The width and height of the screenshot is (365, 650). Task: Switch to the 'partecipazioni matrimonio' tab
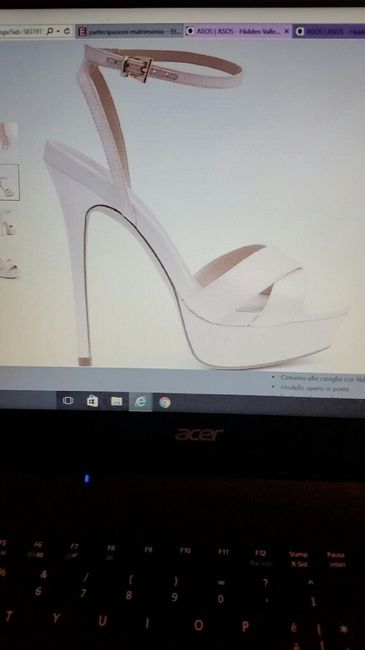point(129,31)
